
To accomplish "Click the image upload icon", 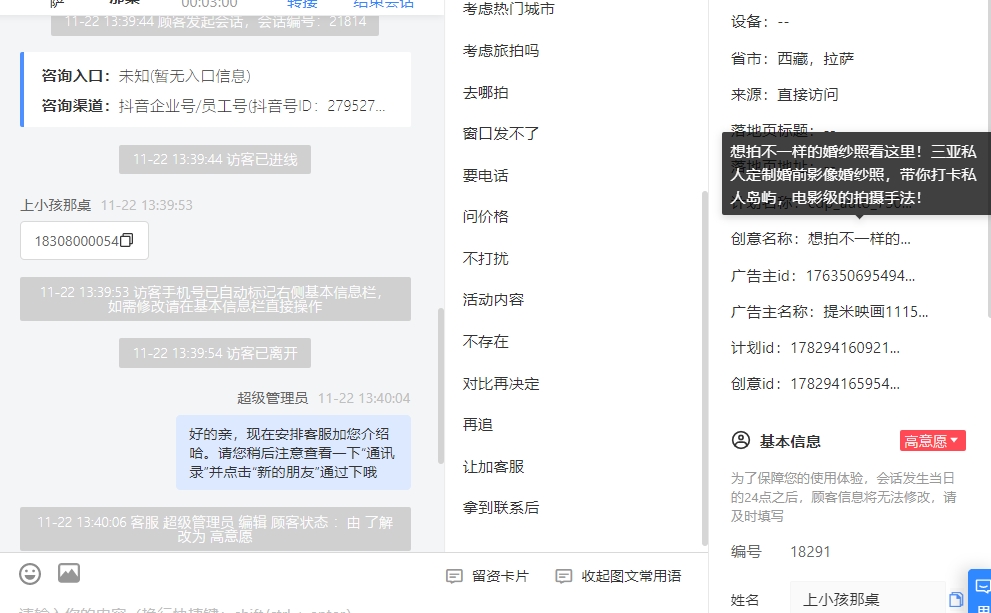I will [x=69, y=573].
